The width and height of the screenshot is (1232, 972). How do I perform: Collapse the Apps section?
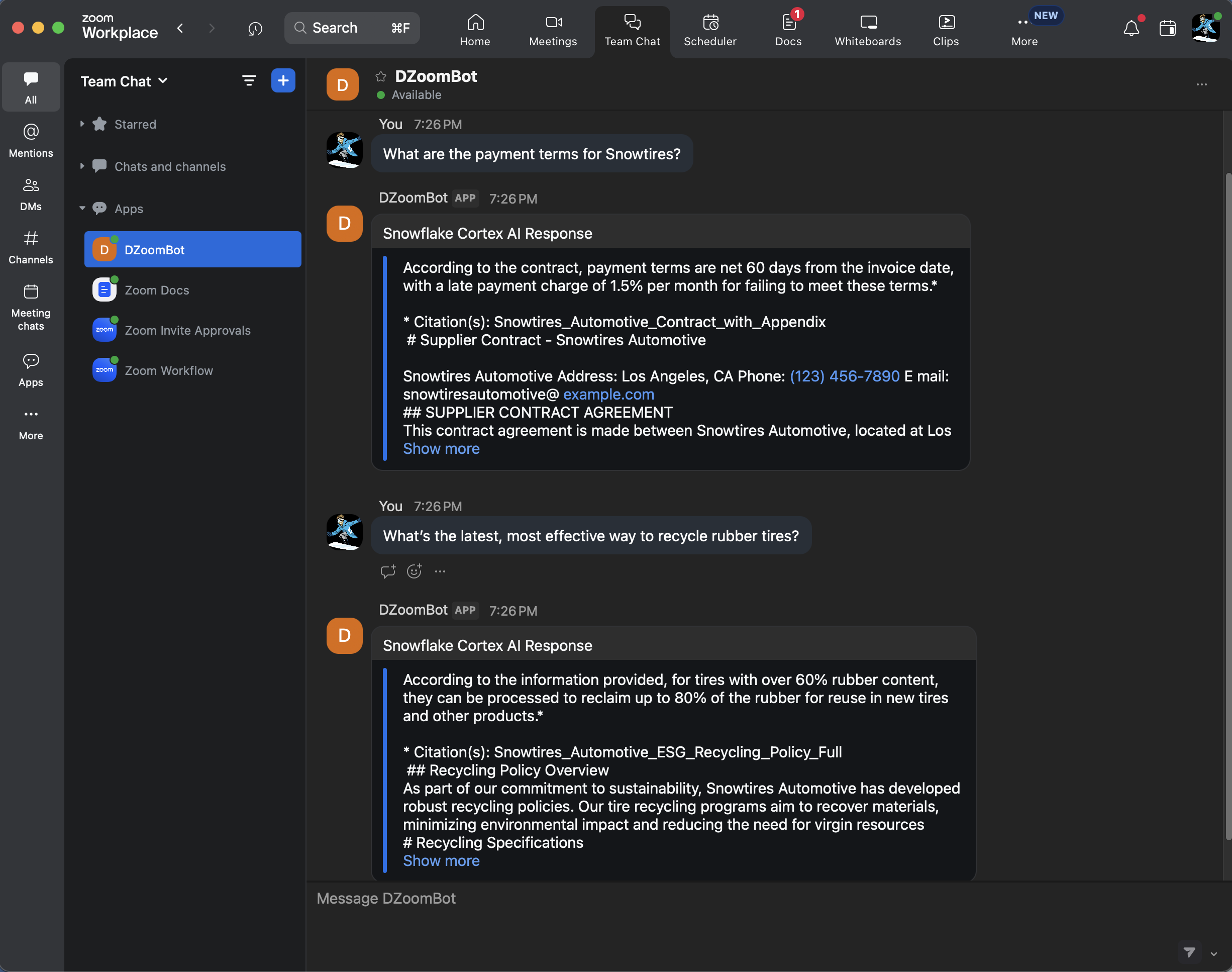(82, 208)
